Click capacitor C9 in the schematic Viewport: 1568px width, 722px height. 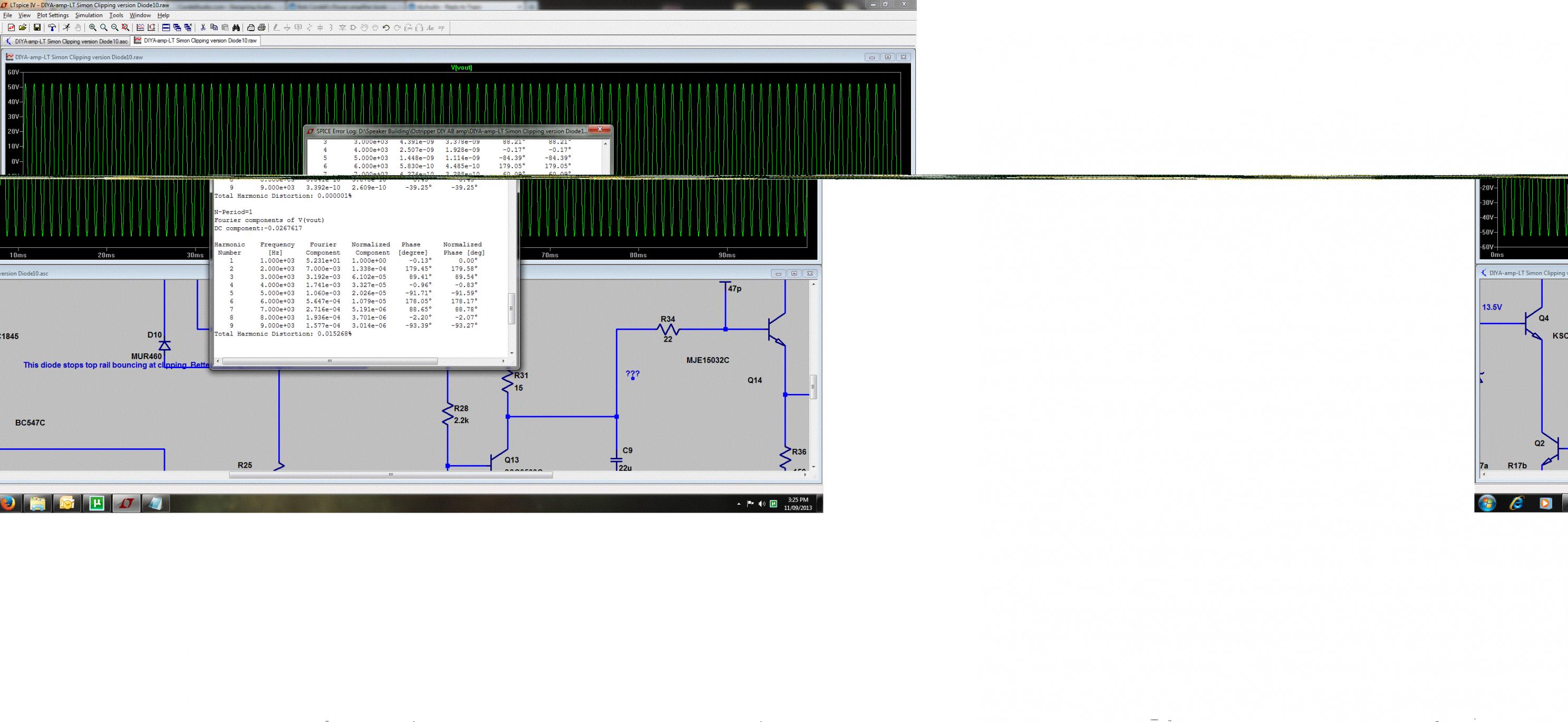pos(616,461)
